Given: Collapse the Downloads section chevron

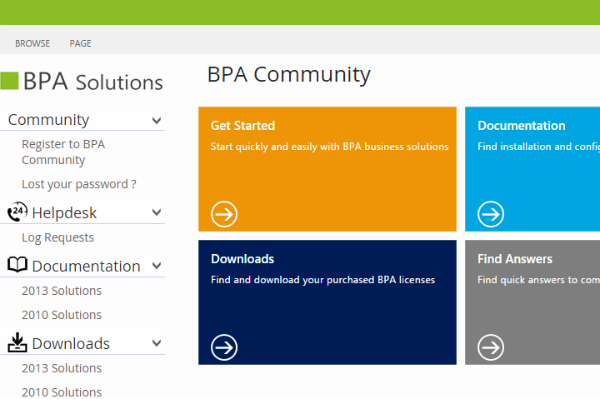Looking at the screenshot, I should pos(157,343).
